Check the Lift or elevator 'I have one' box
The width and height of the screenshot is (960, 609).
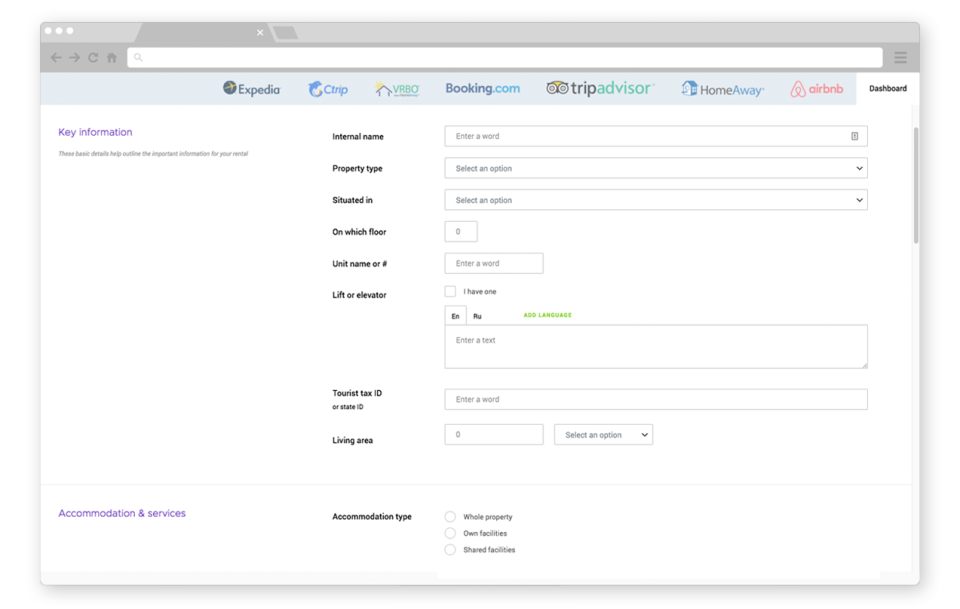coord(450,291)
